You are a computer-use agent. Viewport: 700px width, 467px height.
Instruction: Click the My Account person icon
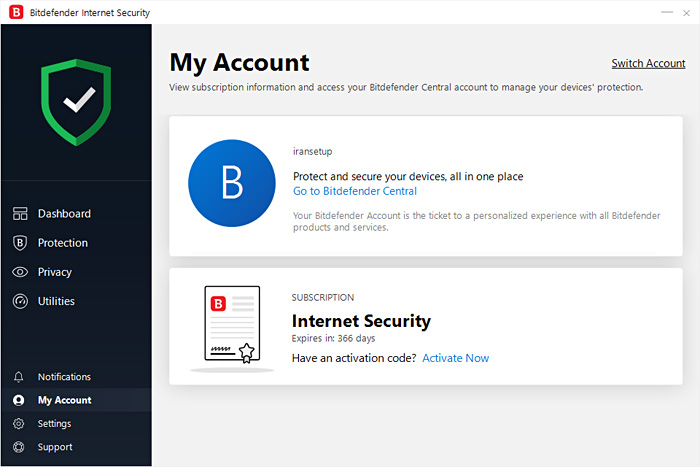click(18, 400)
